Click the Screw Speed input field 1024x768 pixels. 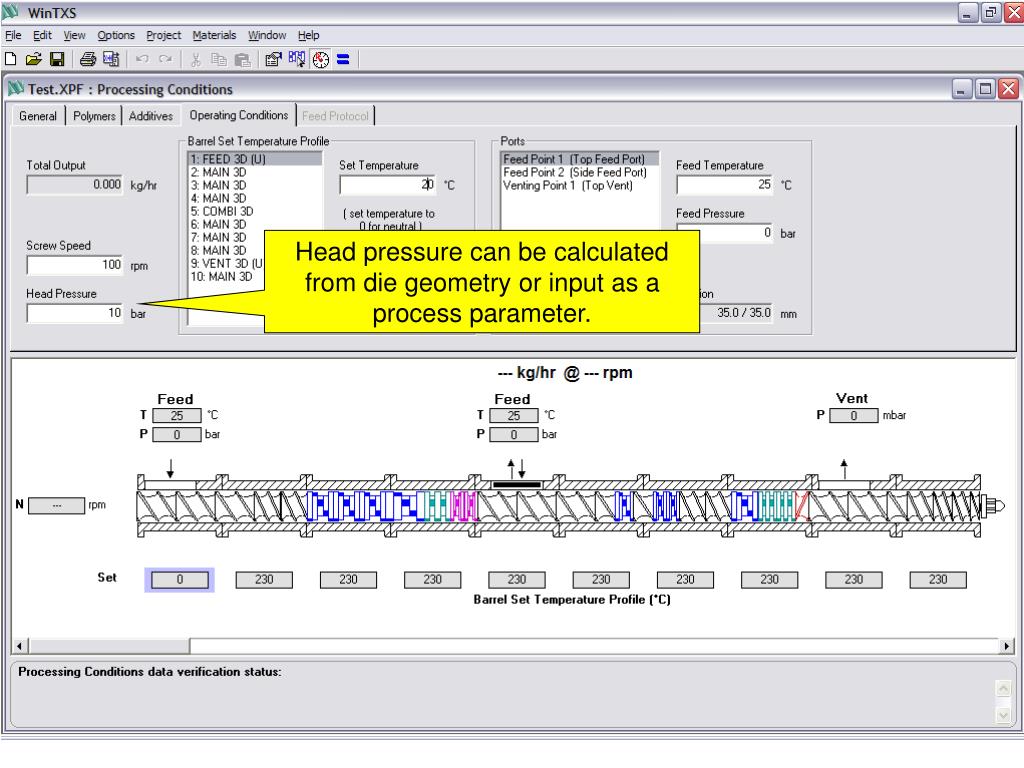pyautogui.click(x=74, y=264)
